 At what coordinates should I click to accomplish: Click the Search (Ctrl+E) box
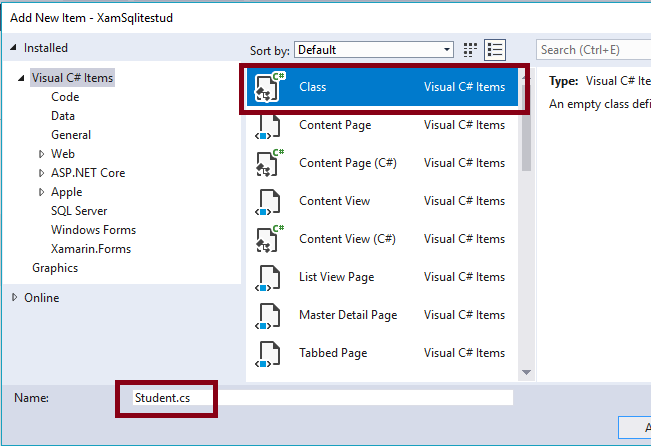(x=593, y=50)
